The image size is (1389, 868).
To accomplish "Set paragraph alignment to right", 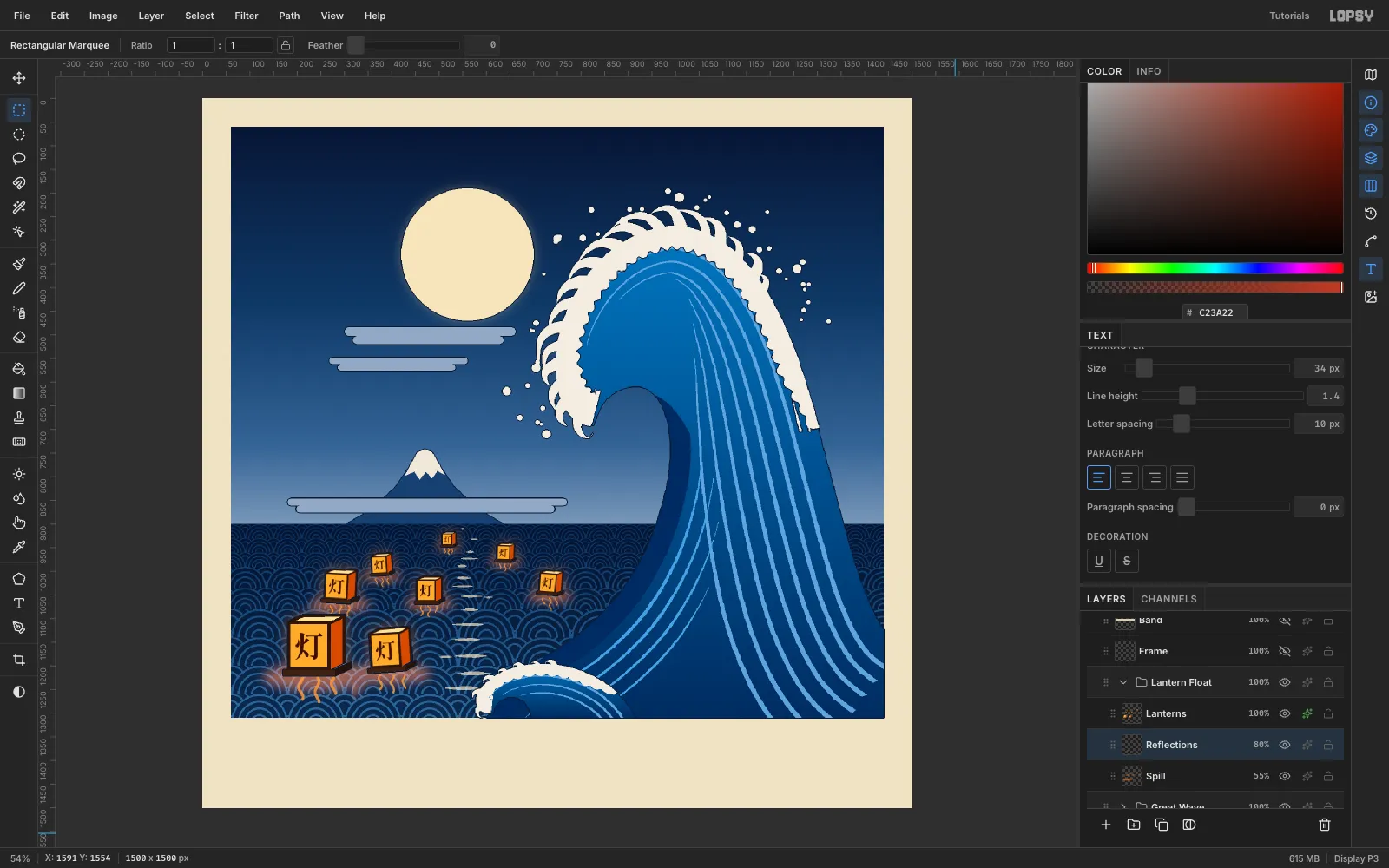I will pos(1155,477).
